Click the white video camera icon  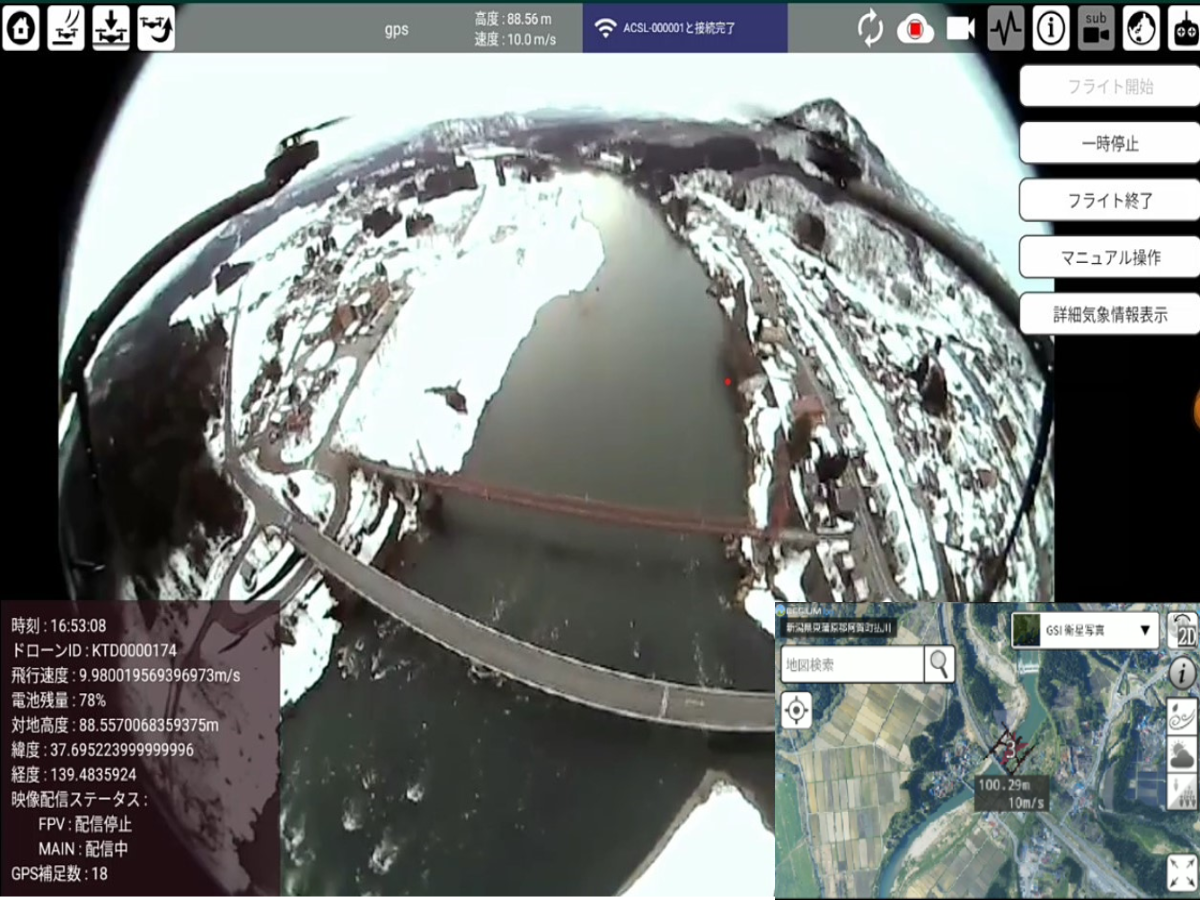point(960,29)
